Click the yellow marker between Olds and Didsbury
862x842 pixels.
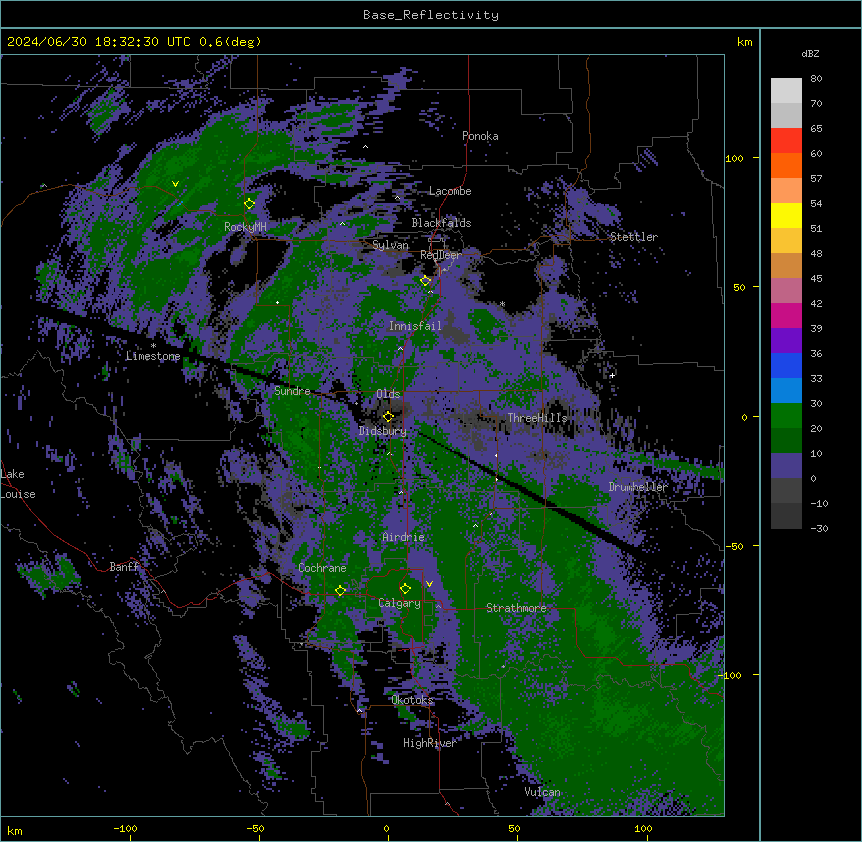(389, 417)
